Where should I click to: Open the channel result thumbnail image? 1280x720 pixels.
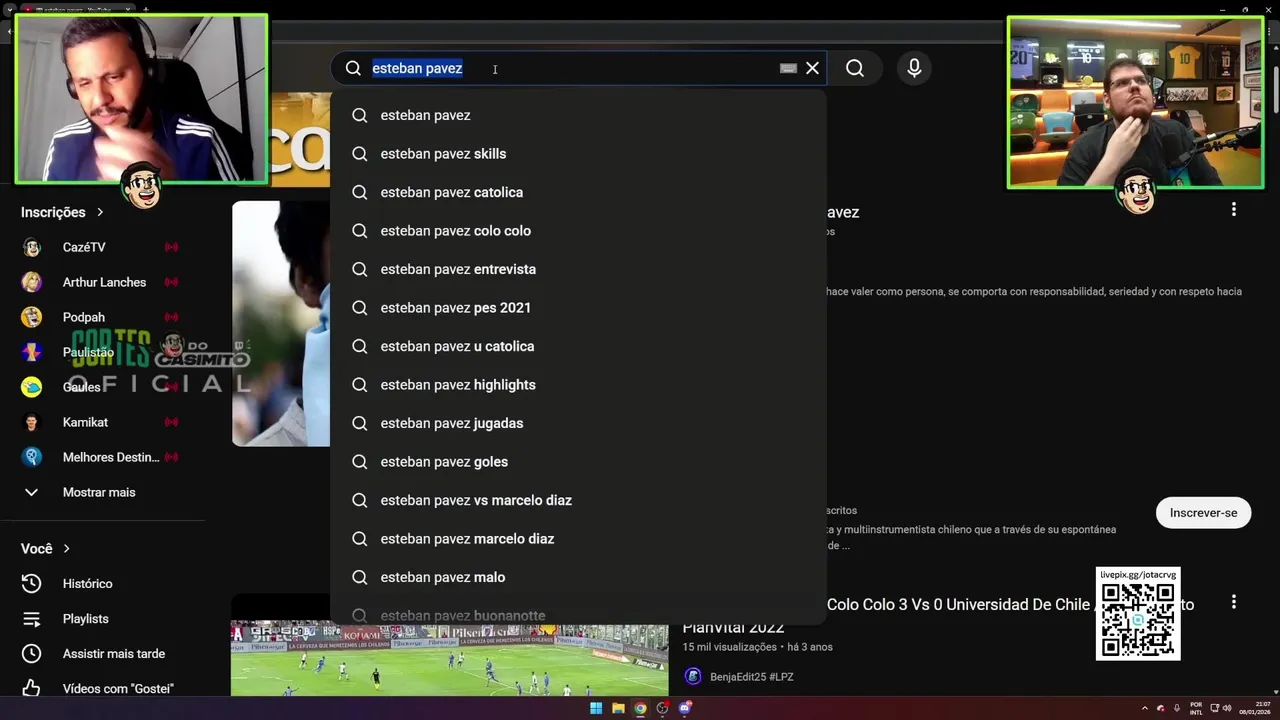(x=281, y=323)
